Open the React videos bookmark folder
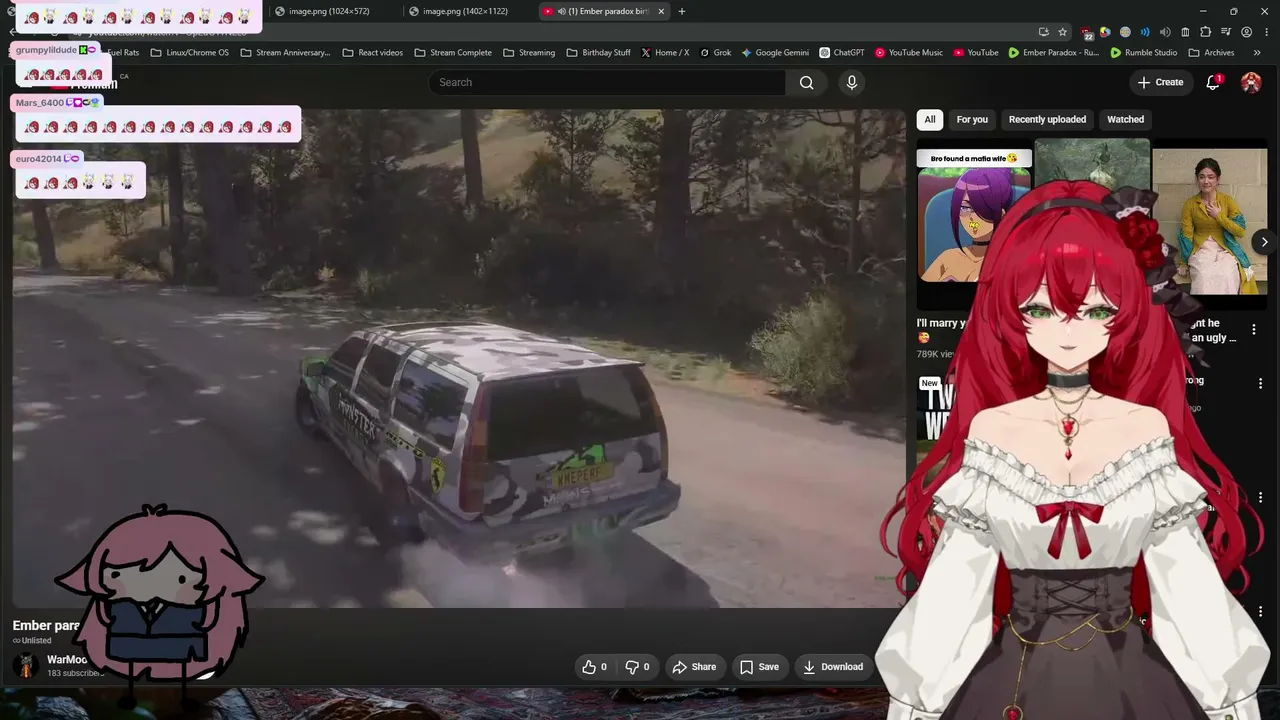1280x720 pixels. click(373, 52)
